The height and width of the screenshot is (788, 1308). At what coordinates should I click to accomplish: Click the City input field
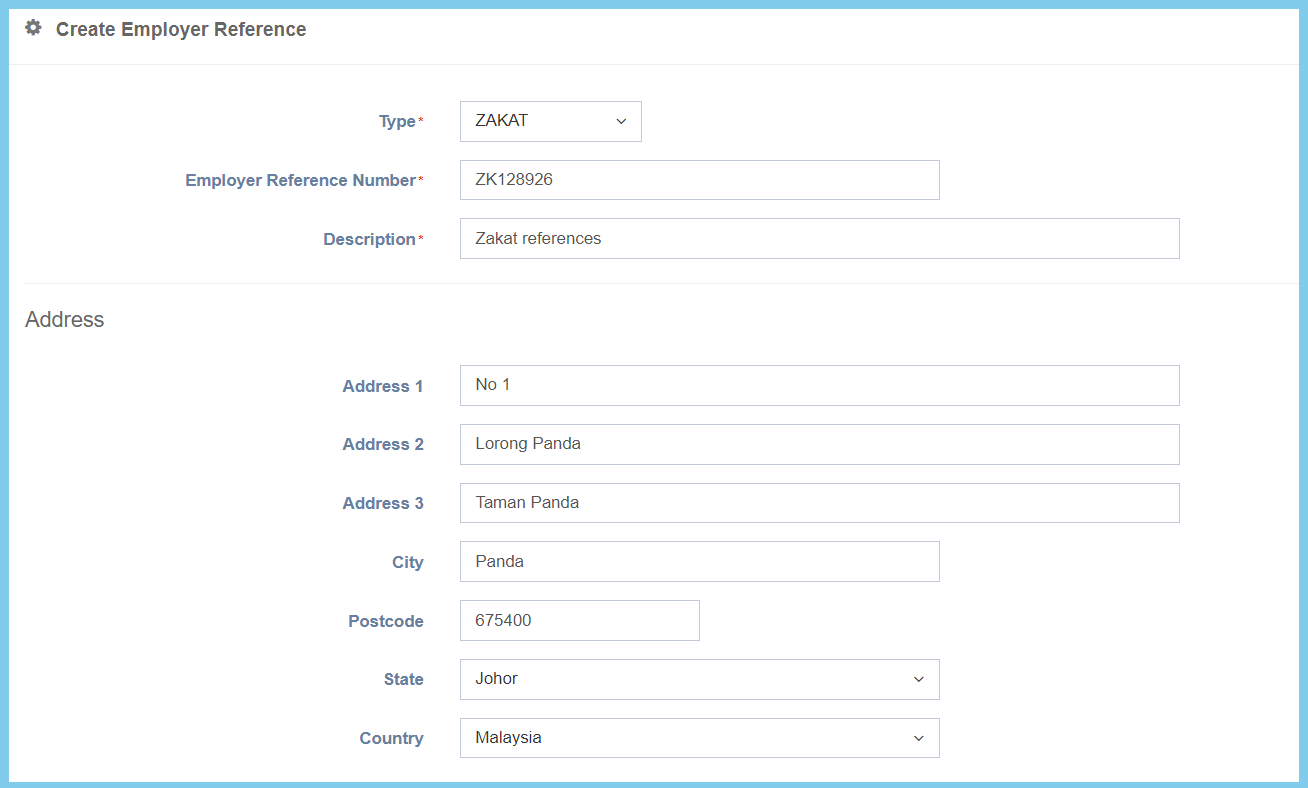coord(699,562)
